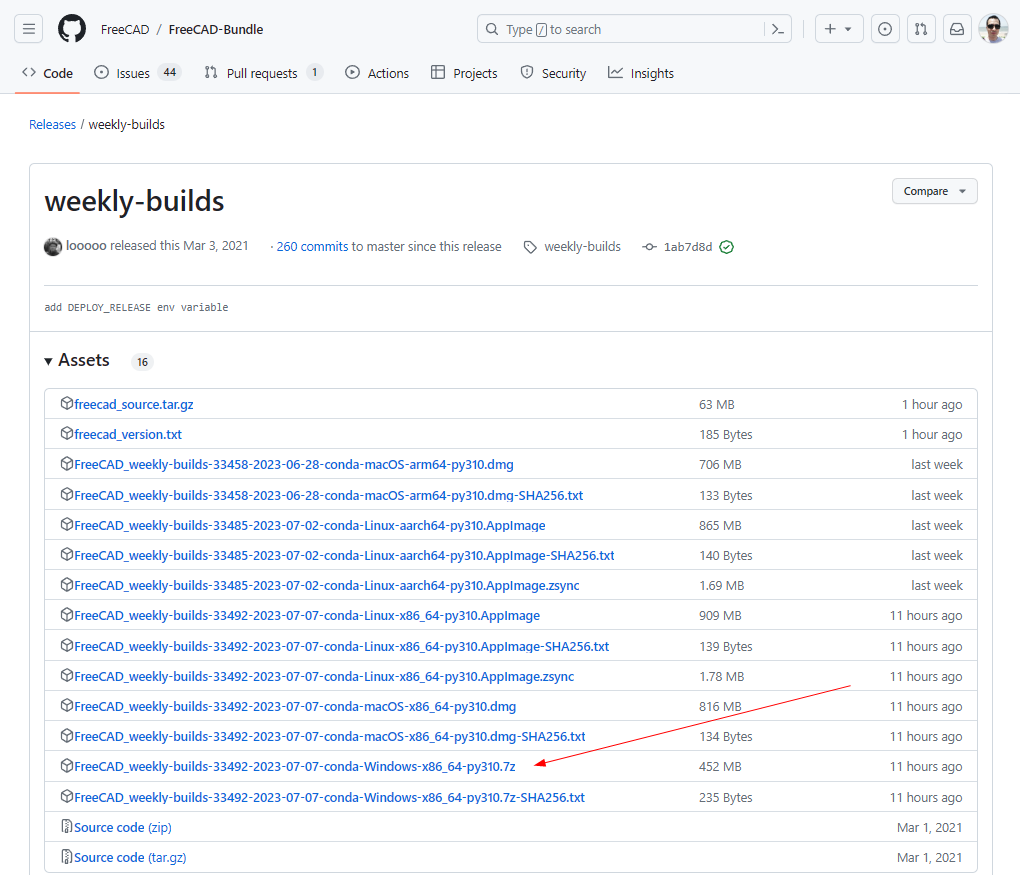Image resolution: width=1020 pixels, height=875 pixels.
Task: Open the Projects tab
Action: click(x=464, y=74)
